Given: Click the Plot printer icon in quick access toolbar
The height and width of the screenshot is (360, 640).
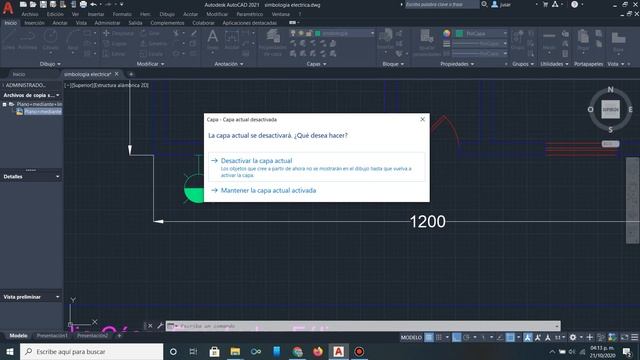Looking at the screenshot, I should tap(83, 4).
